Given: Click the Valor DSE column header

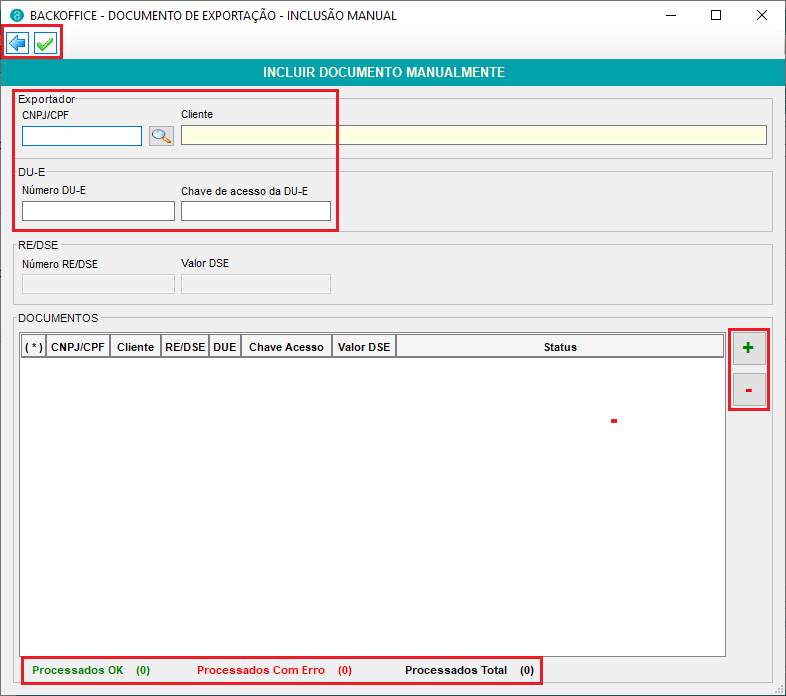Looking at the screenshot, I should click(x=364, y=347).
